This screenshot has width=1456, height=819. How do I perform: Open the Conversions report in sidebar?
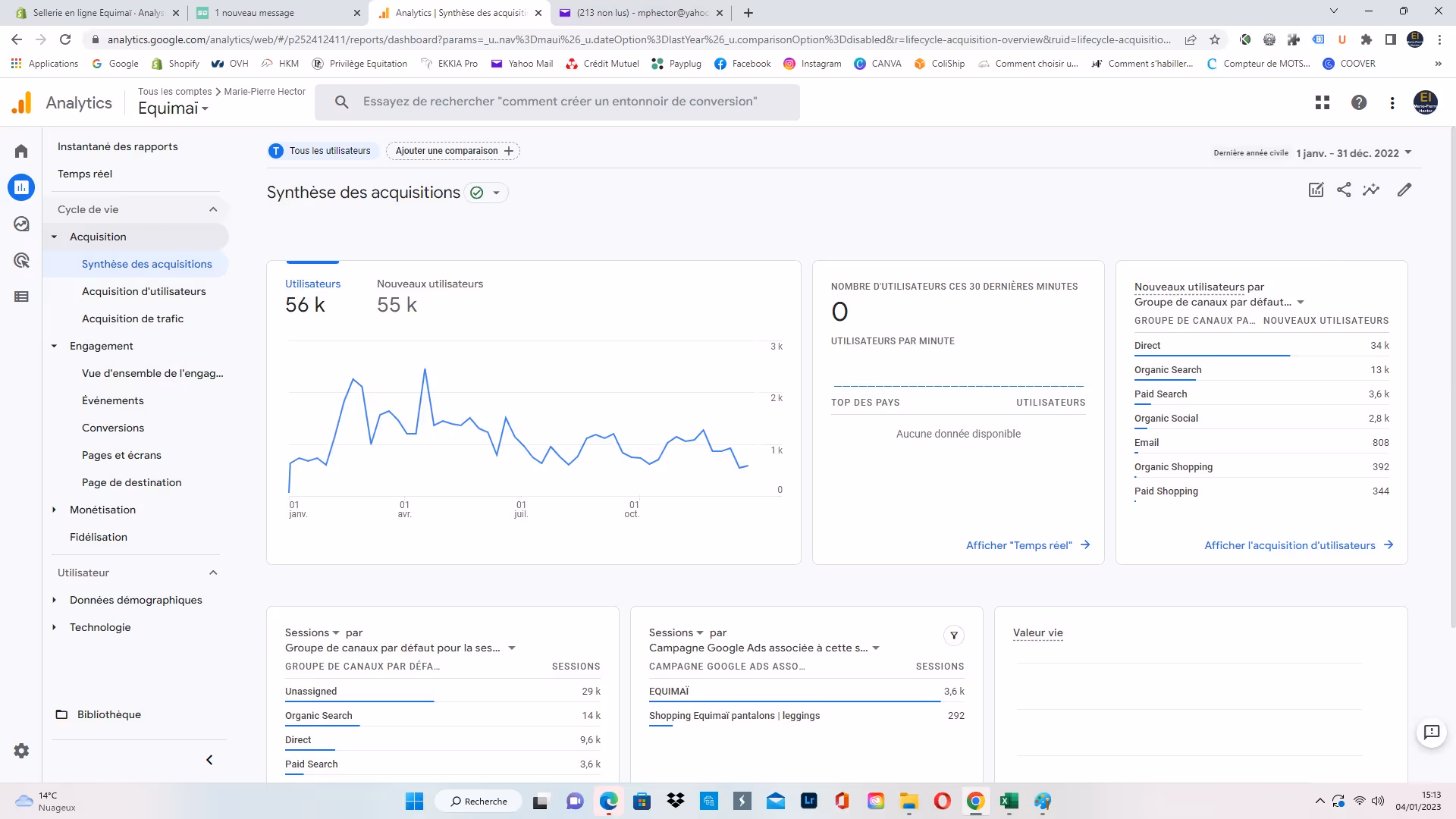click(x=113, y=428)
